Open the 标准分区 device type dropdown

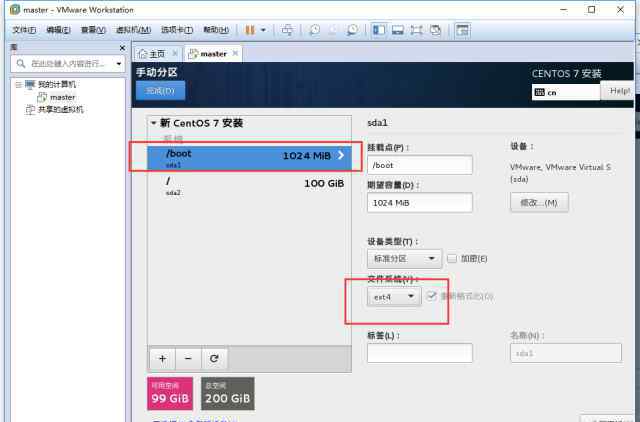coord(404,259)
